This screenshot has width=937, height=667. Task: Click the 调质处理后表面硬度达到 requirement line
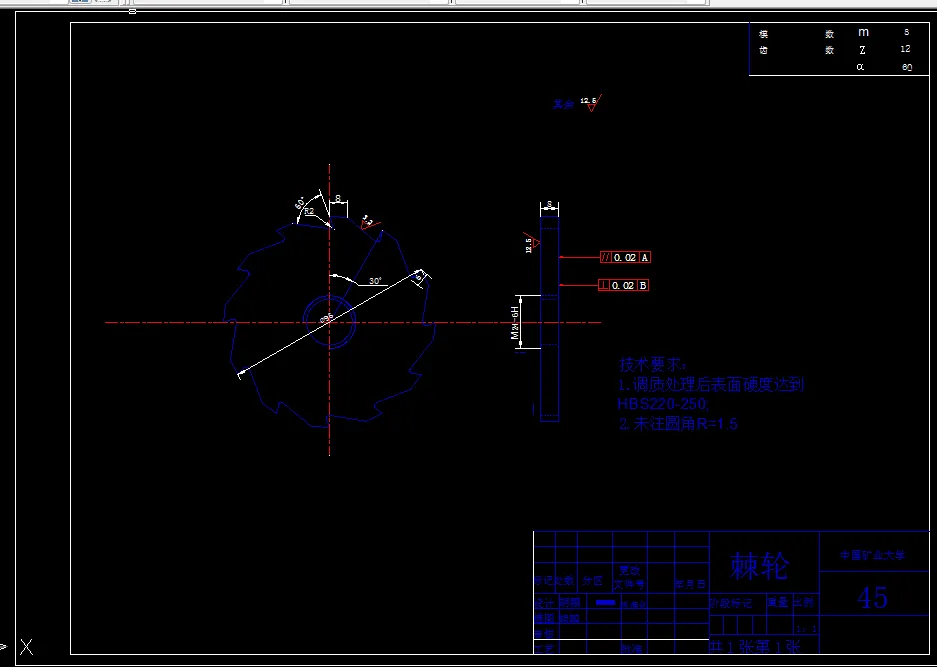tap(711, 384)
